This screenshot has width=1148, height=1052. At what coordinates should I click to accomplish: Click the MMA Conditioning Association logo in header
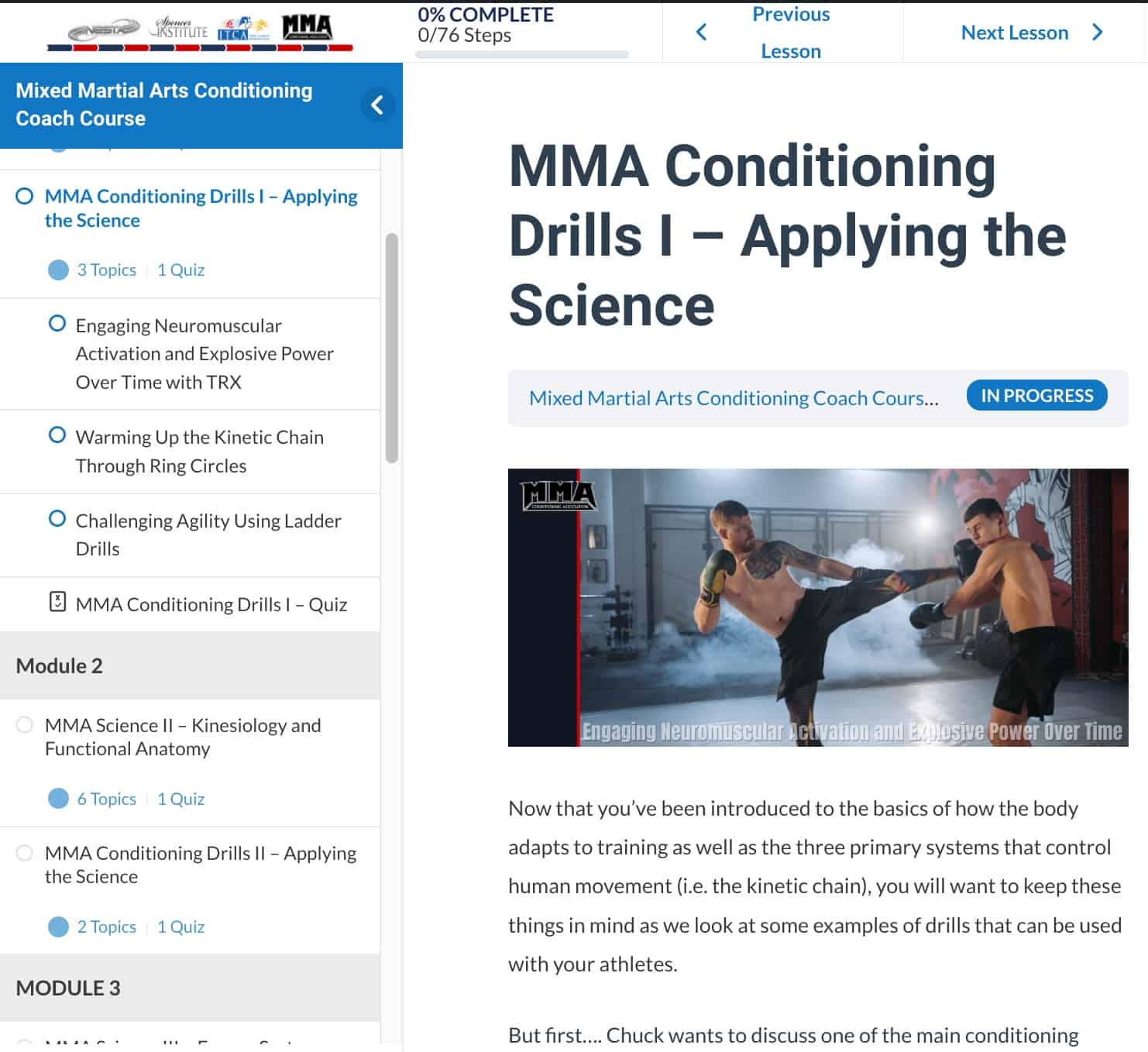pos(307,27)
